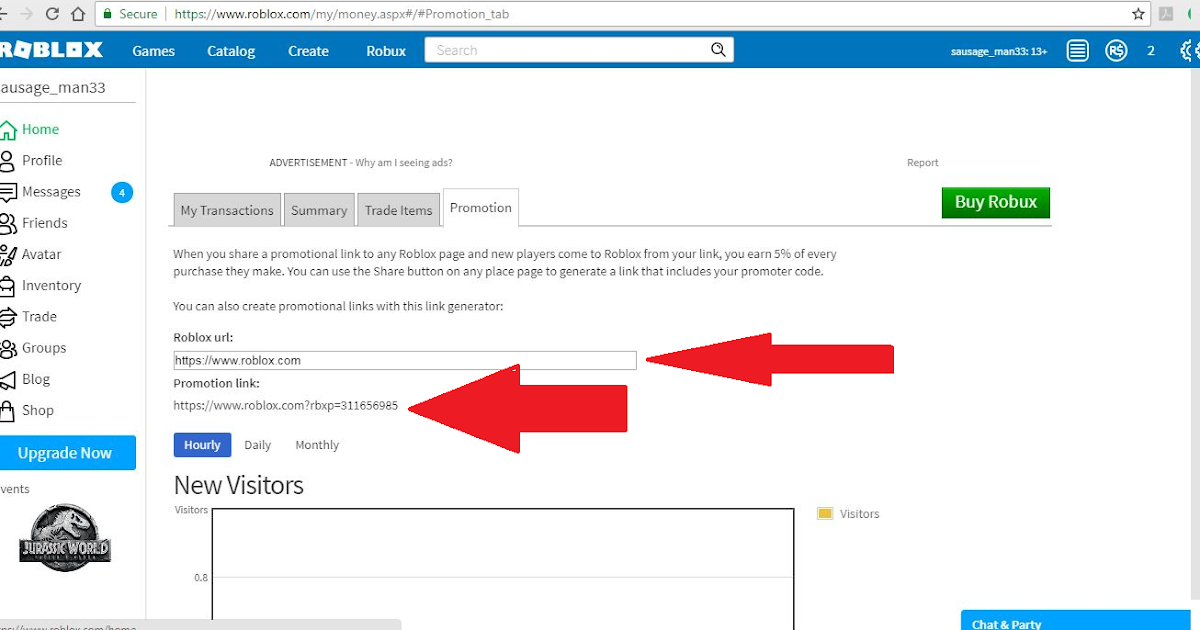Screen dimensions: 1200x630
Task: Click the sausage_man33: 13+ username in header
Action: coord(999,51)
